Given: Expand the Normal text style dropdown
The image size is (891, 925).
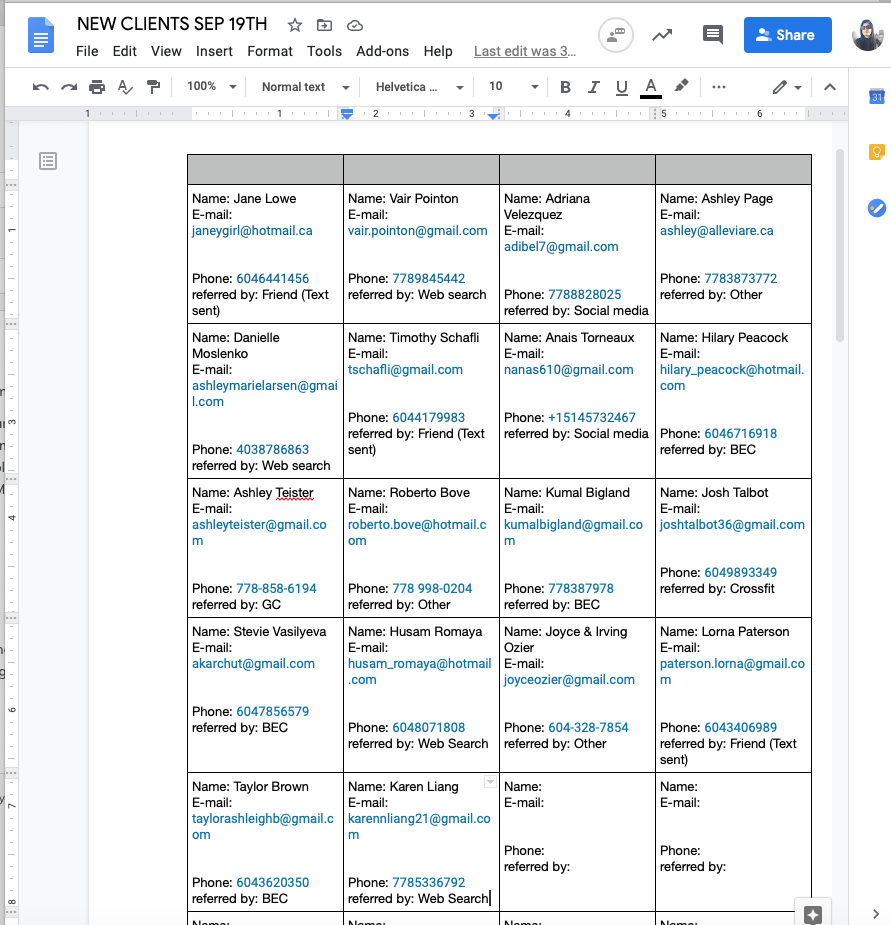Looking at the screenshot, I should (305, 87).
